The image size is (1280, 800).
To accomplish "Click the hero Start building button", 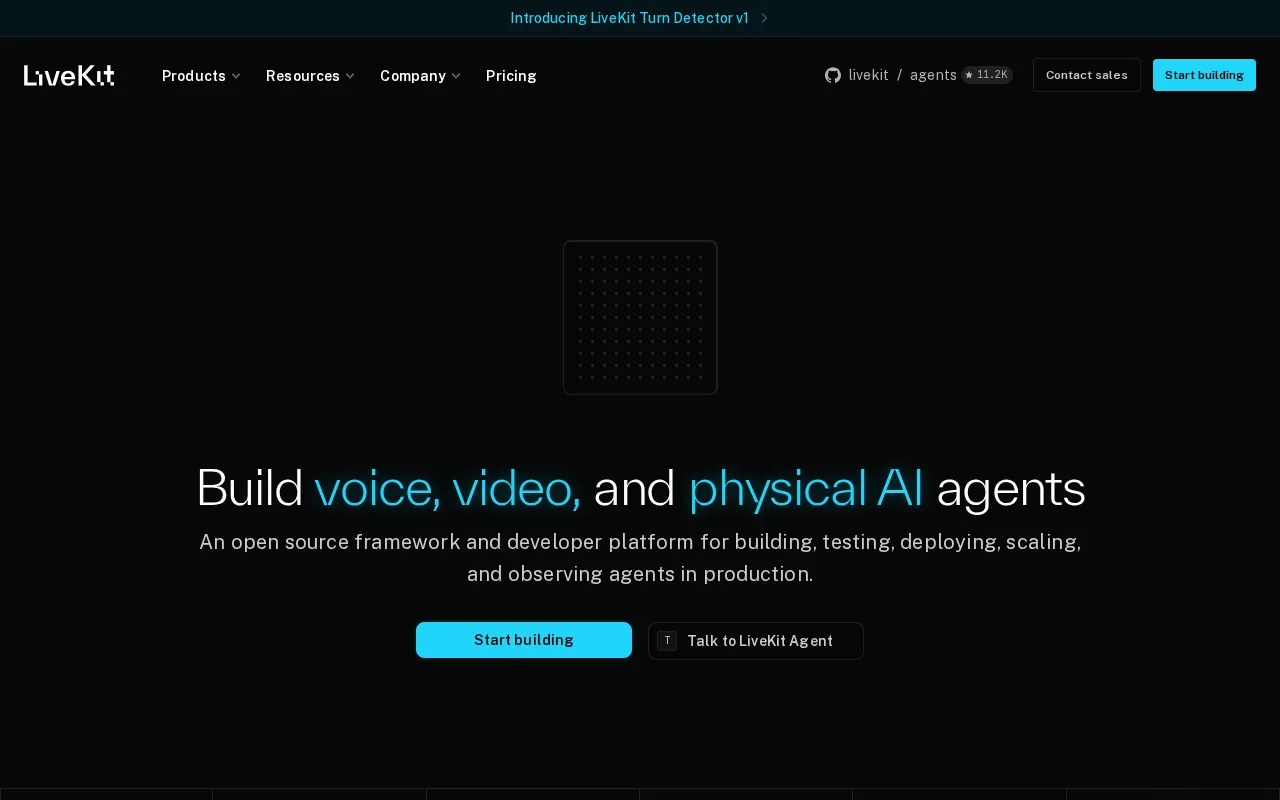I will tap(524, 640).
